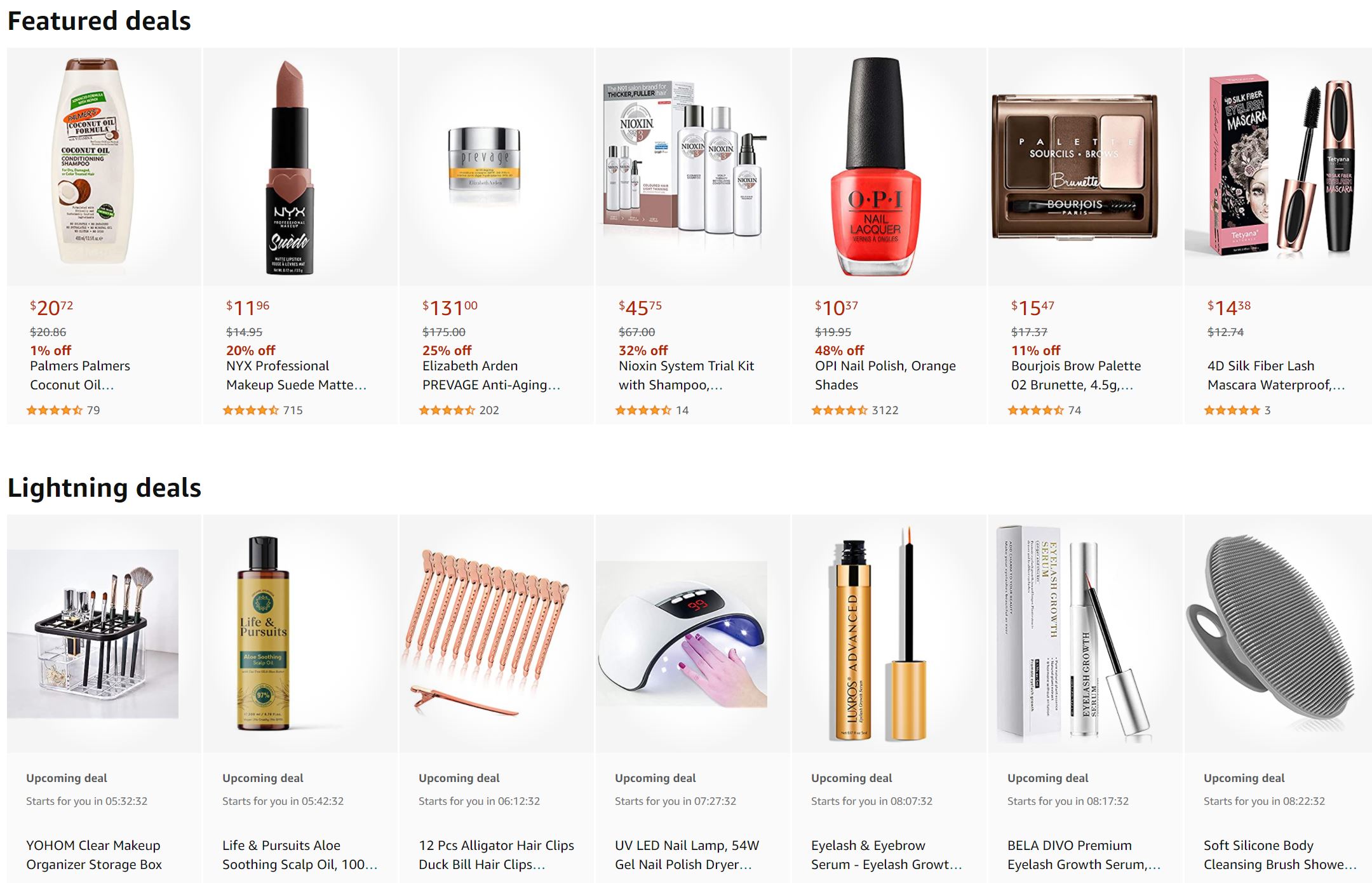Click the OPI Nail Polish, Orange Shades title
The width and height of the screenshot is (1372, 883).
(885, 375)
